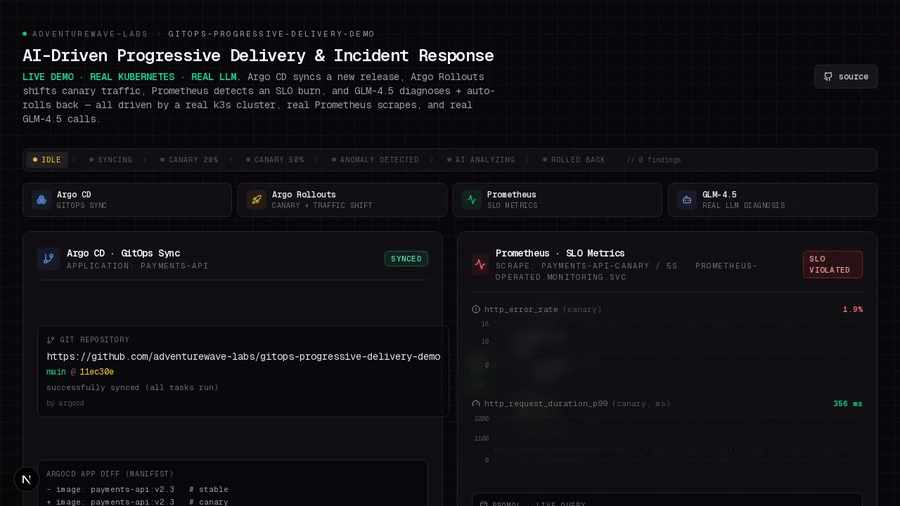Open the source GitHub button
Image resolution: width=900 pixels, height=506 pixels.
(845, 76)
